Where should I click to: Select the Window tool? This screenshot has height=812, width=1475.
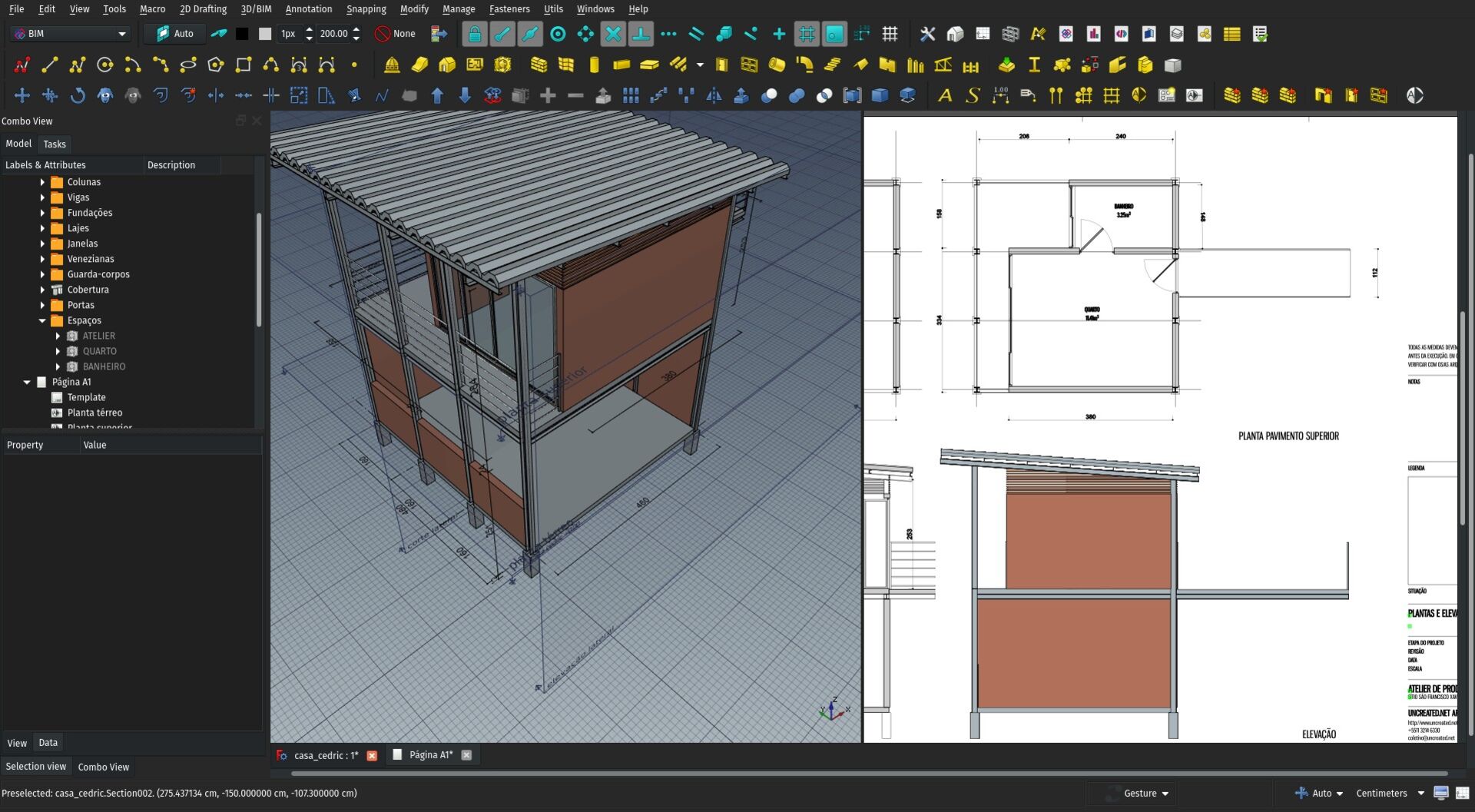click(x=749, y=65)
